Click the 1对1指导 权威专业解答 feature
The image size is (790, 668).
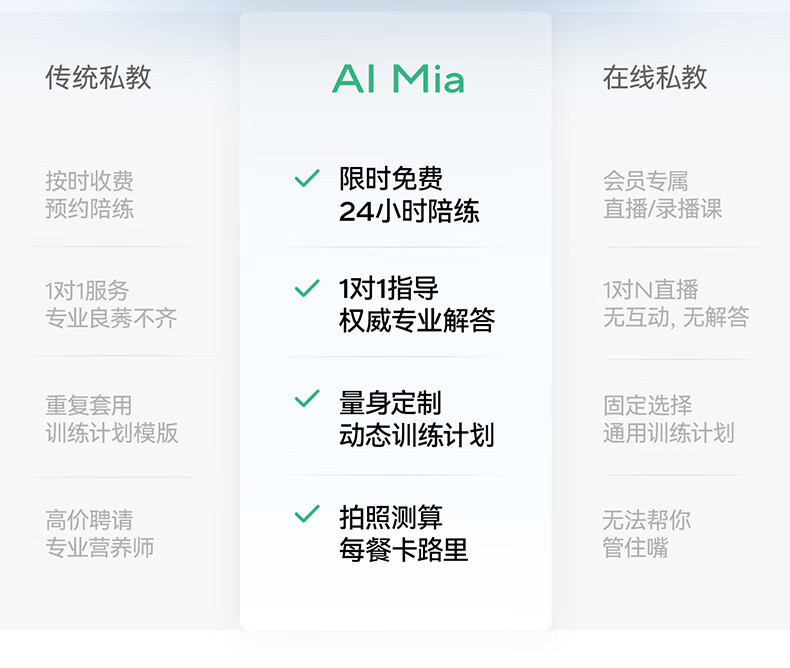click(x=416, y=305)
